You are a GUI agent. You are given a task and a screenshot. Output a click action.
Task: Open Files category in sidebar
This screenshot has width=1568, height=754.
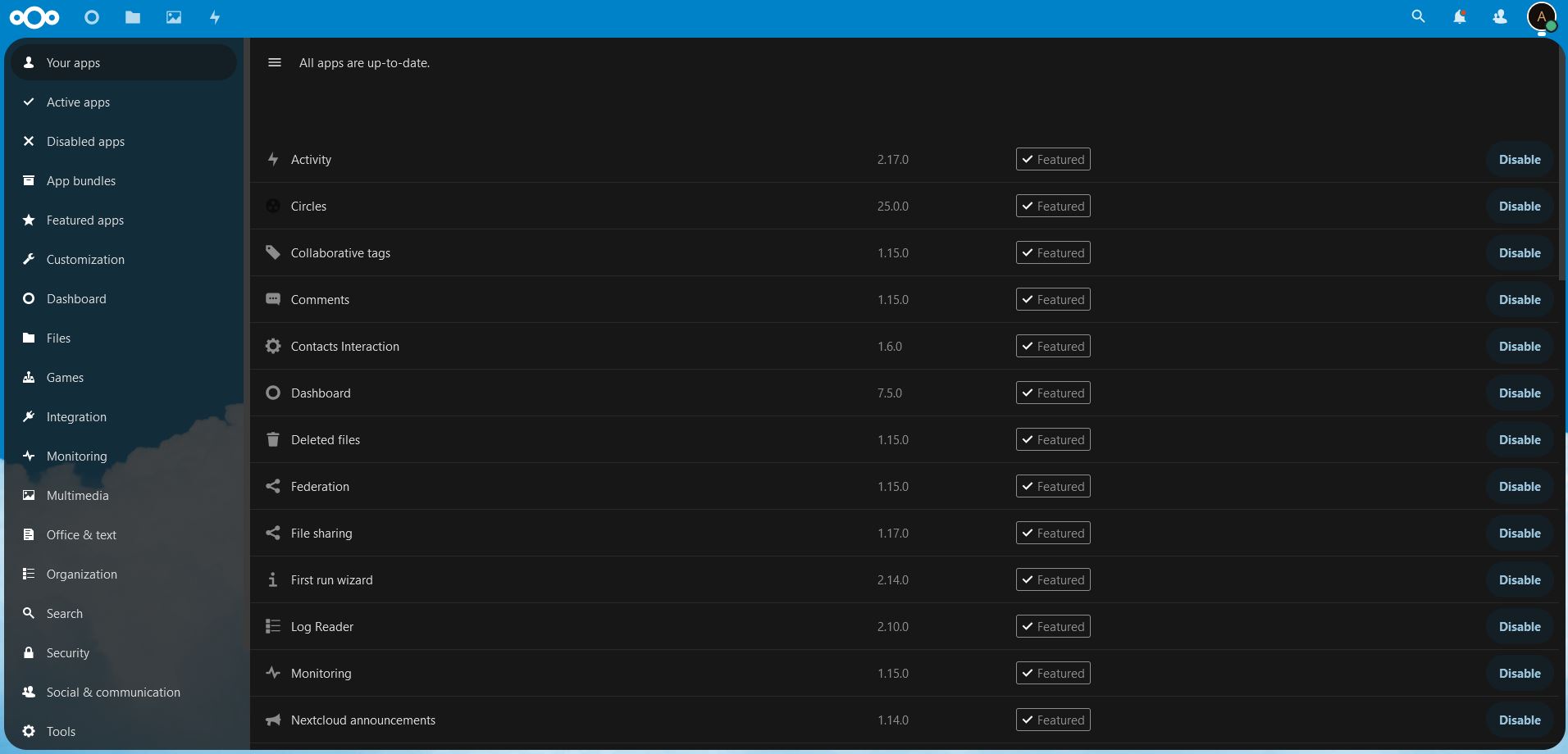coord(123,338)
